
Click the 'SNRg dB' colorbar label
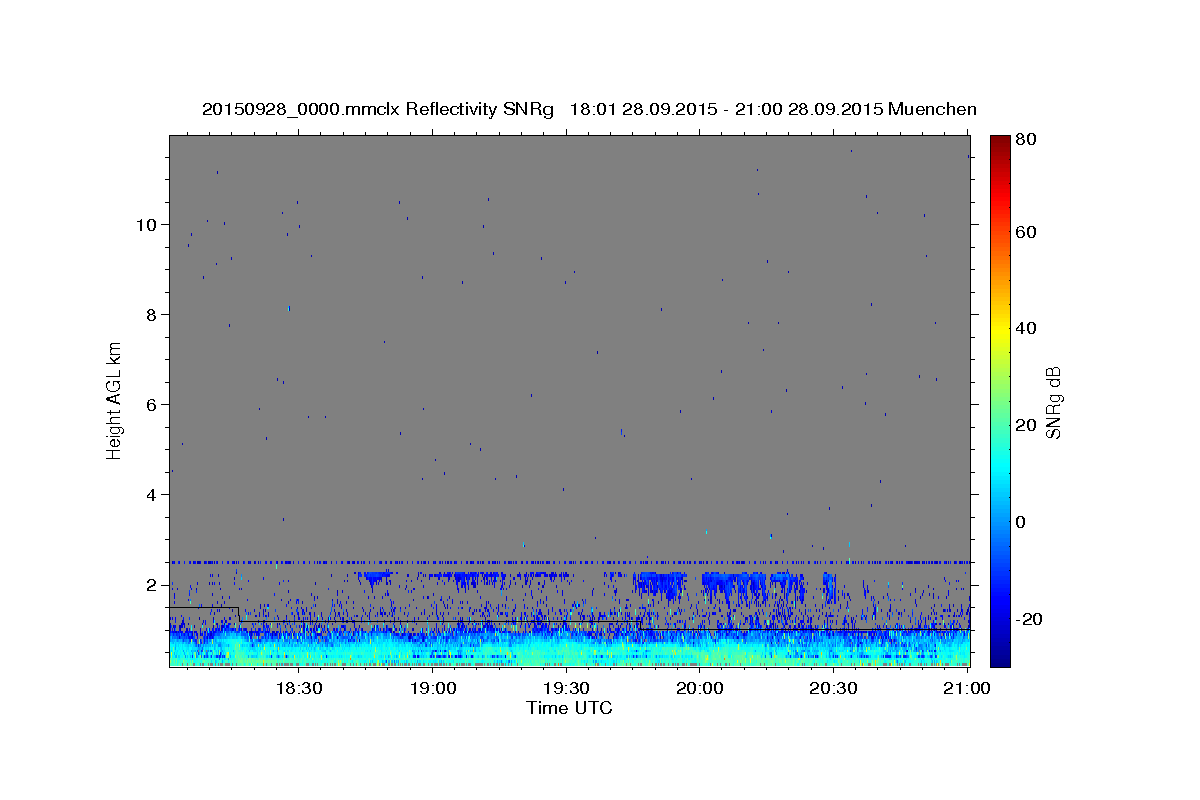coord(1053,402)
